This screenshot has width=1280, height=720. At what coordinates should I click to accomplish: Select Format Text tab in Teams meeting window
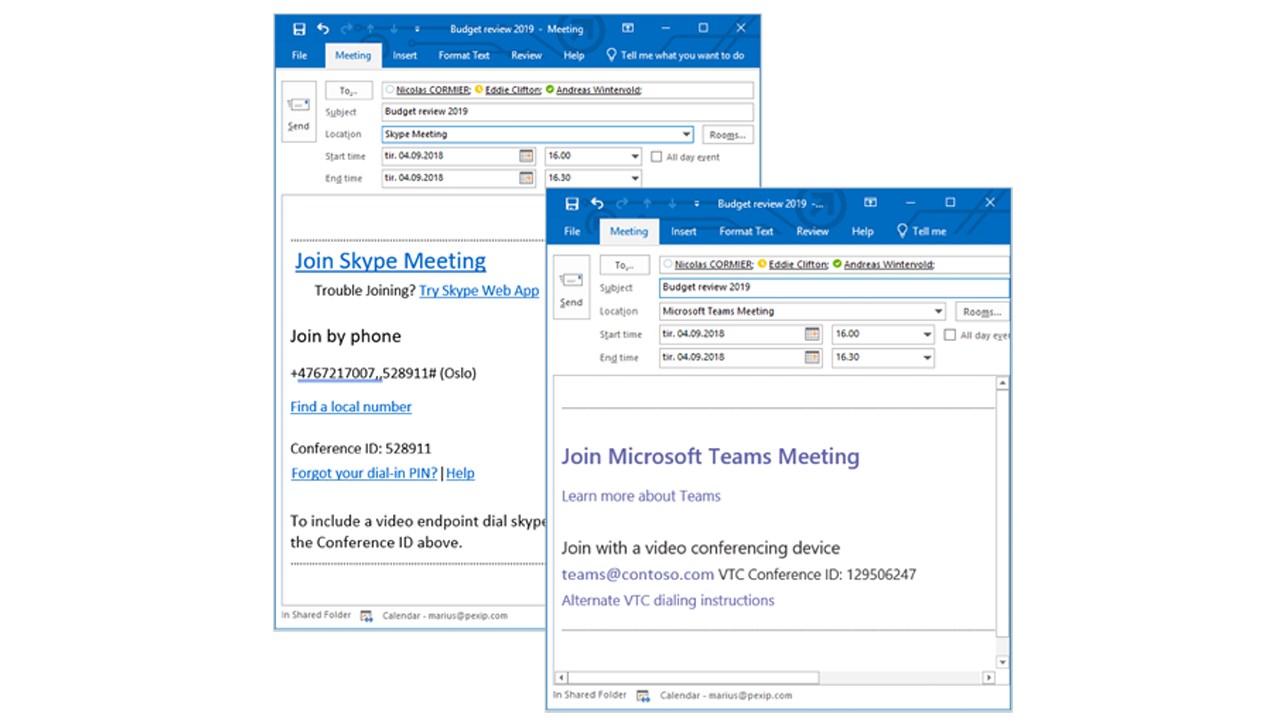(x=746, y=231)
